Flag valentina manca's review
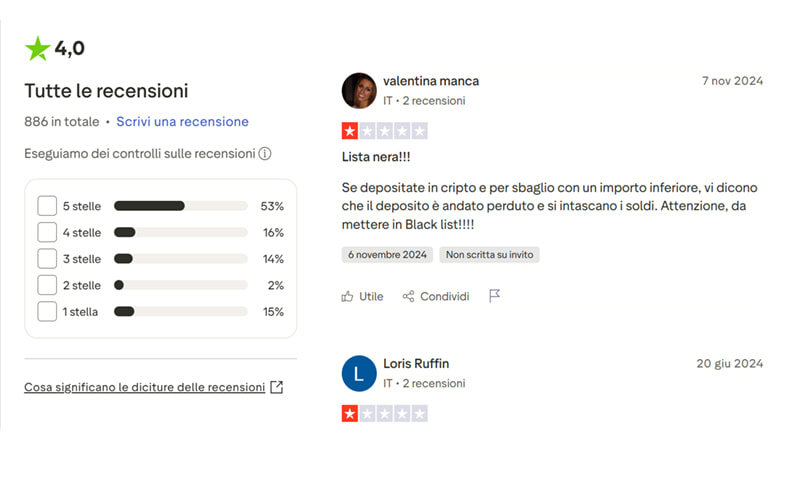The width and height of the screenshot is (790, 499). point(494,296)
